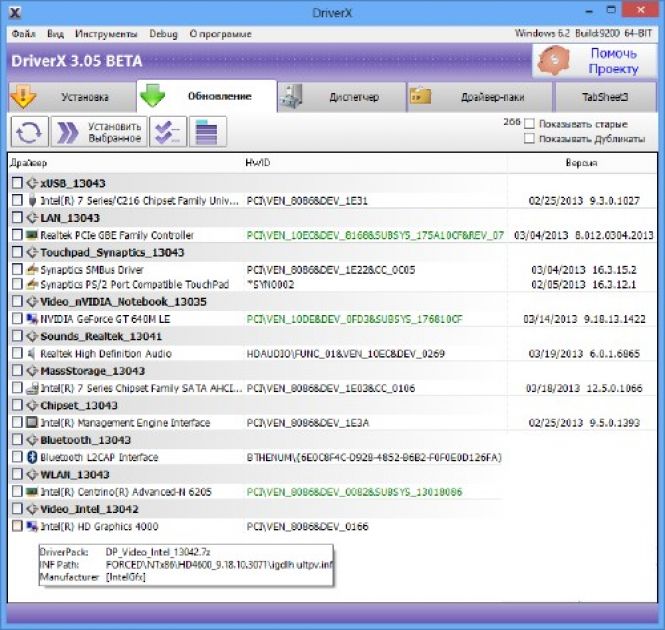The image size is (665, 630).
Task: Select the Intel Centrino HWID text 'SUBSYS_13018086'
Action: (419, 492)
